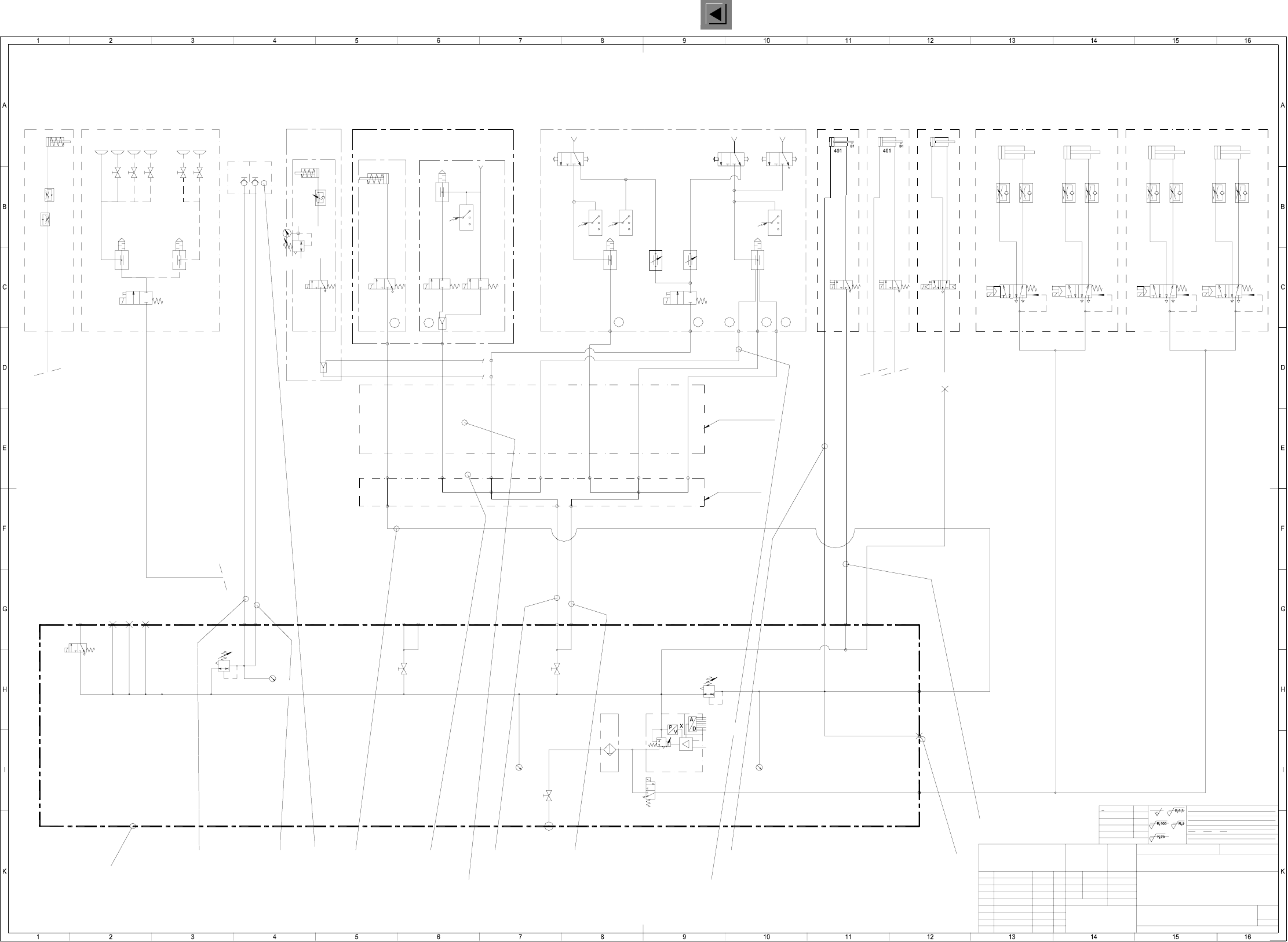The image size is (1288, 942).
Task: Click the X mark on line in column 12
Action: (x=945, y=389)
